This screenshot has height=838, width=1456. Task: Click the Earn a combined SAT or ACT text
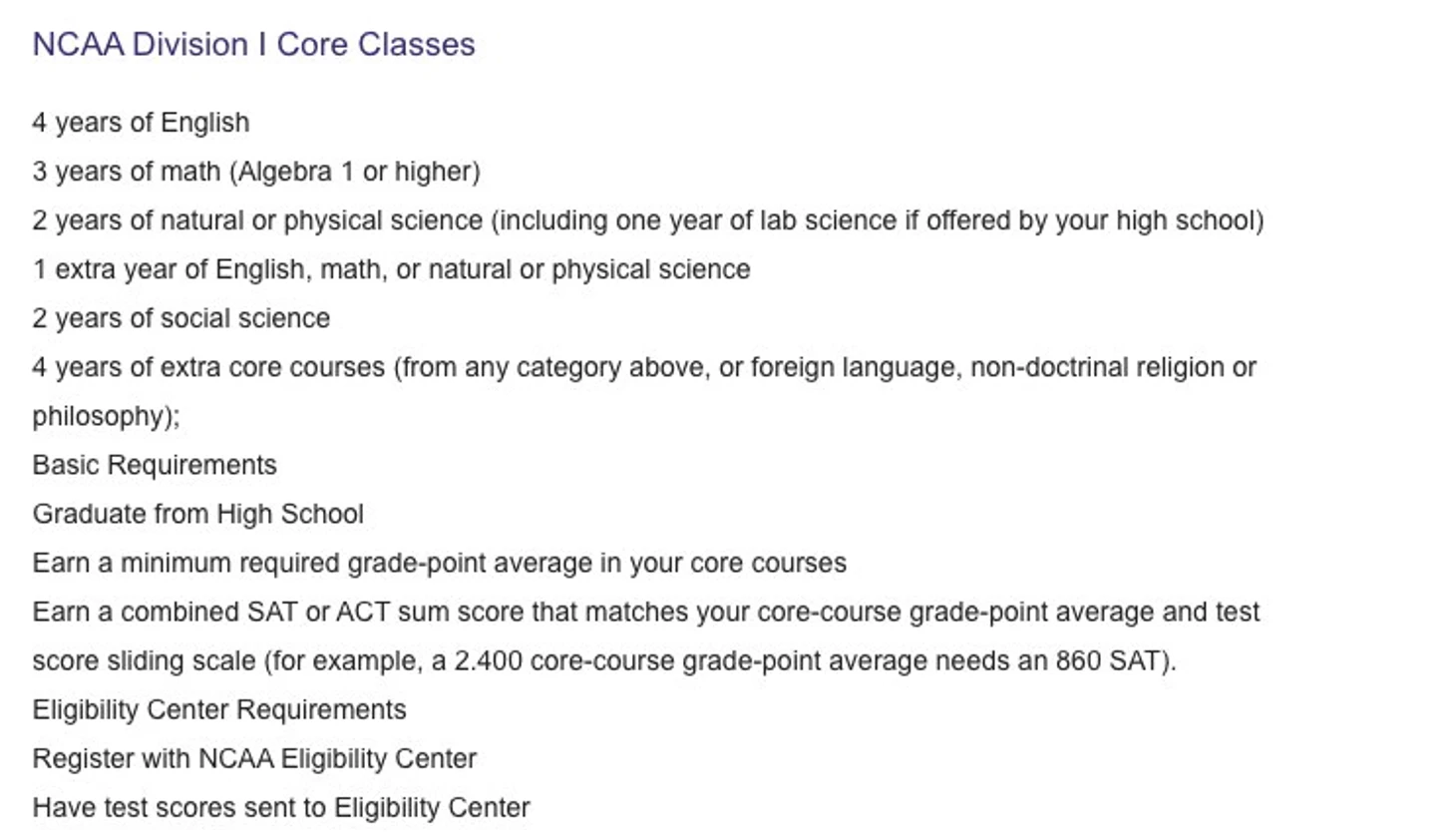point(210,612)
